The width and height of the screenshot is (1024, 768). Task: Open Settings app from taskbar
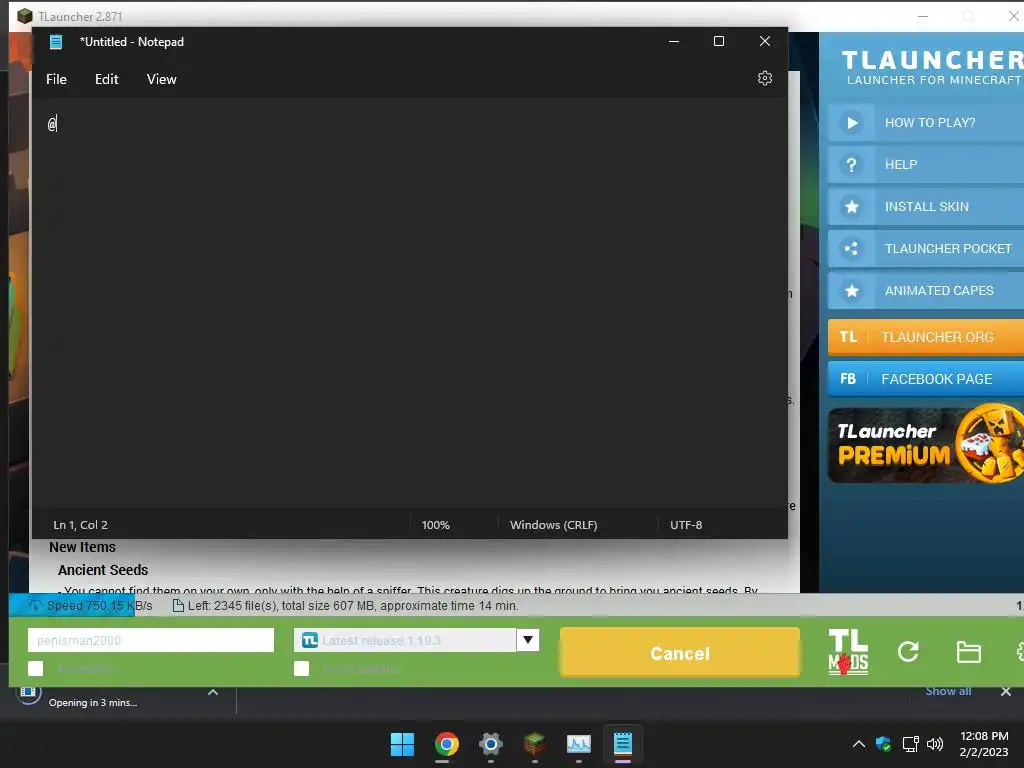(x=490, y=744)
